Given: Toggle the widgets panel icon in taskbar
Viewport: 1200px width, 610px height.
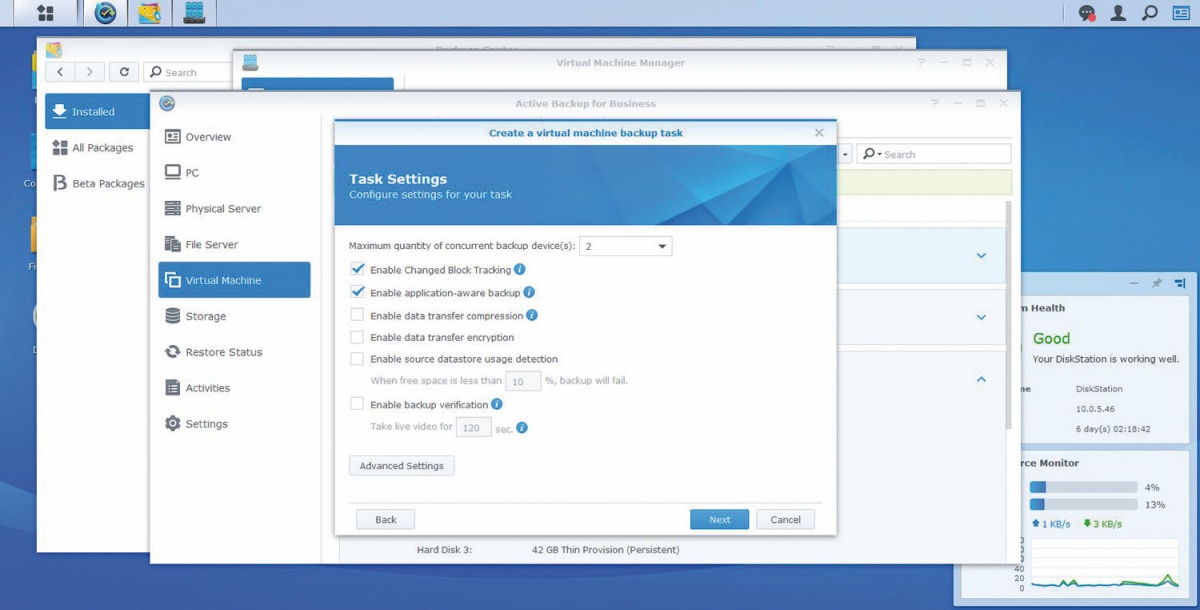Looking at the screenshot, I should [1181, 13].
